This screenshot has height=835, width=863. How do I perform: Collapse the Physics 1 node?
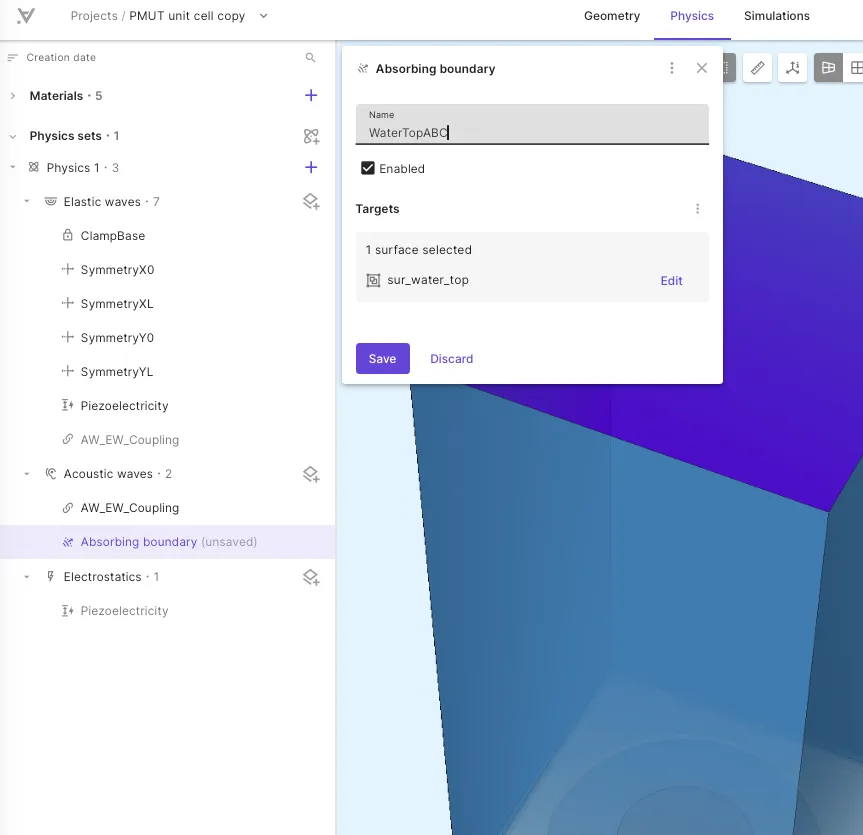pos(13,167)
